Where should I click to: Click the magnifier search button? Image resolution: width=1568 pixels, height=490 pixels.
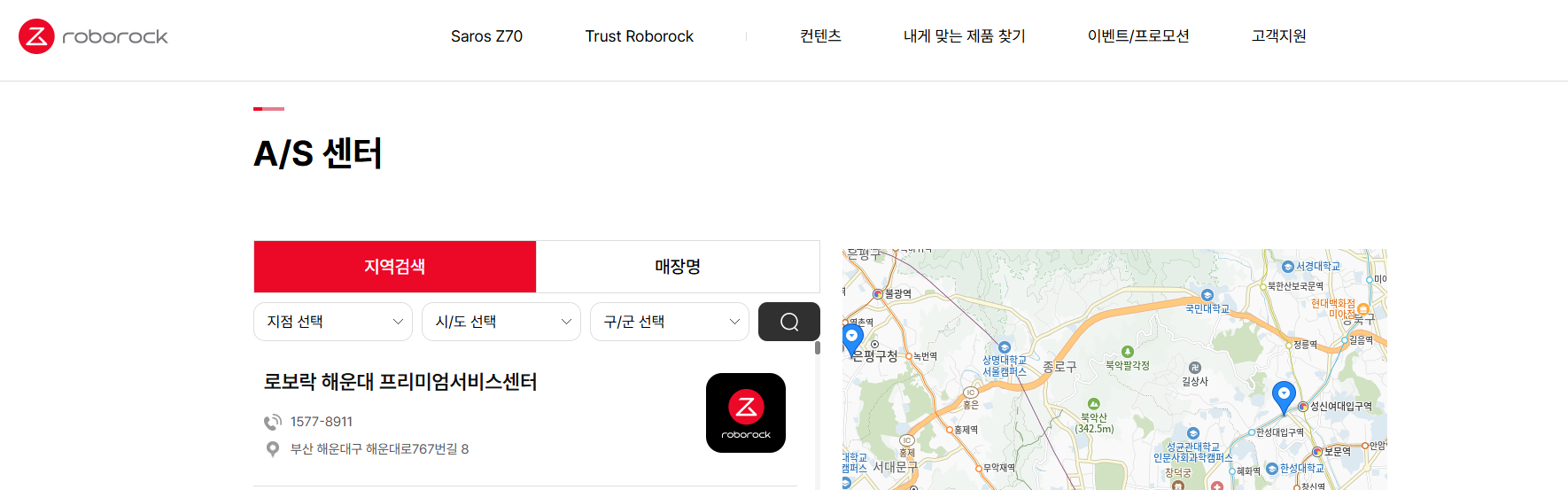tap(789, 322)
